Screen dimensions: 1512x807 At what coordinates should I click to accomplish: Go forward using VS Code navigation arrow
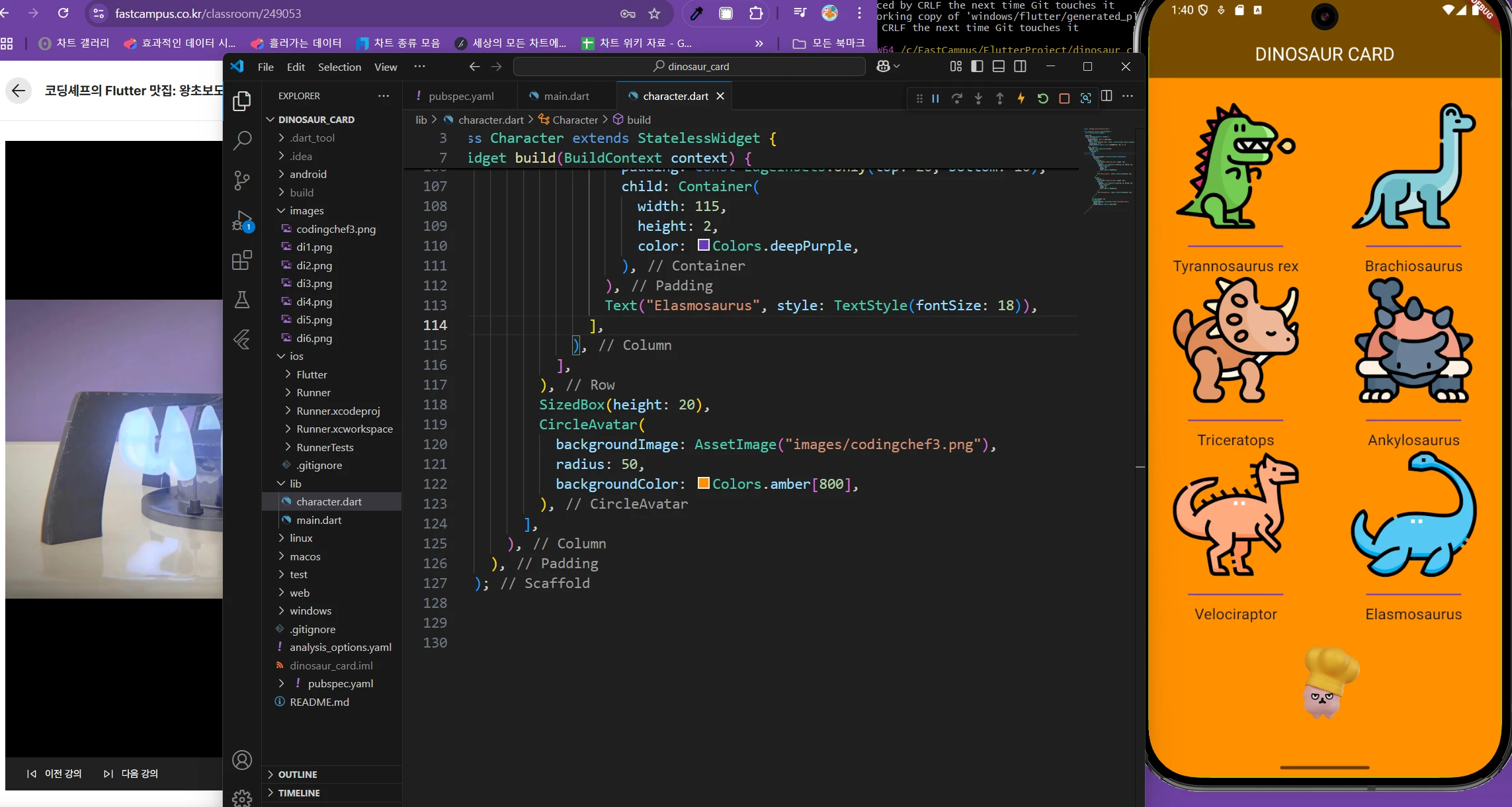coord(496,66)
